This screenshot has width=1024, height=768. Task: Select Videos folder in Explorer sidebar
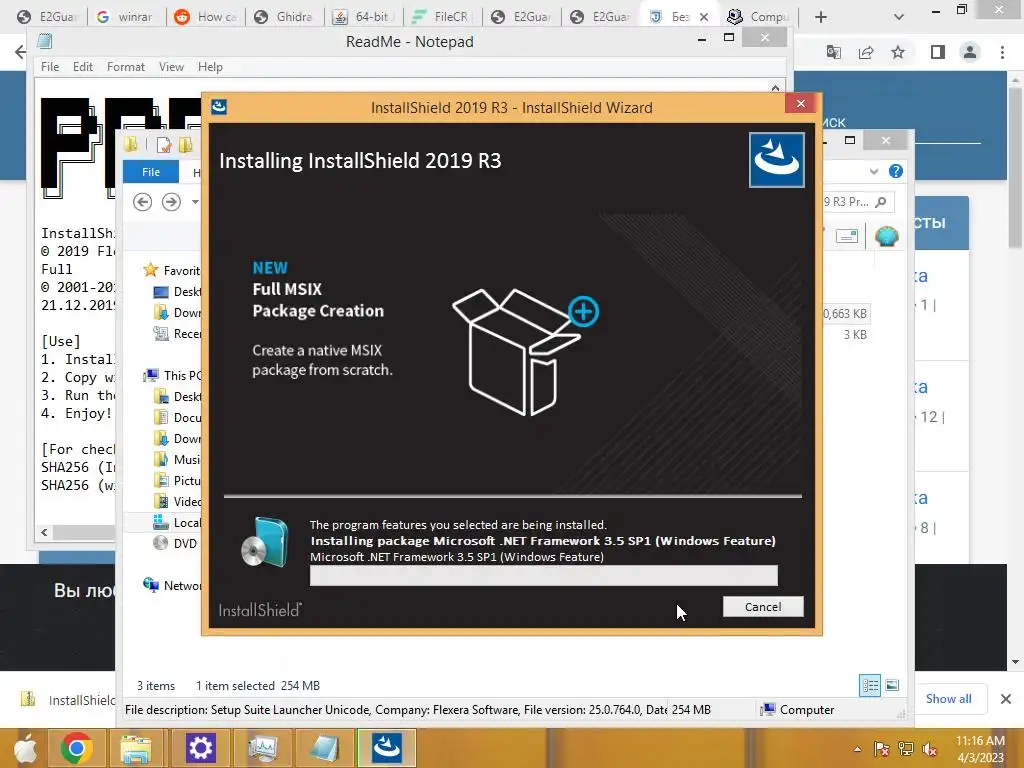click(177, 502)
